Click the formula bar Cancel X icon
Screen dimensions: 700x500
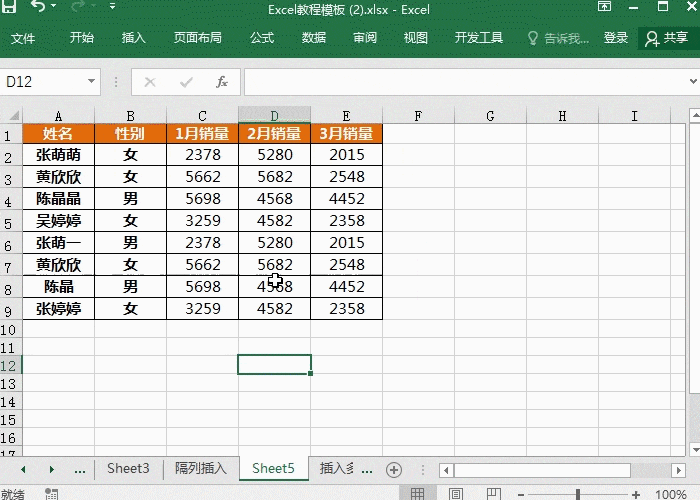[x=150, y=82]
